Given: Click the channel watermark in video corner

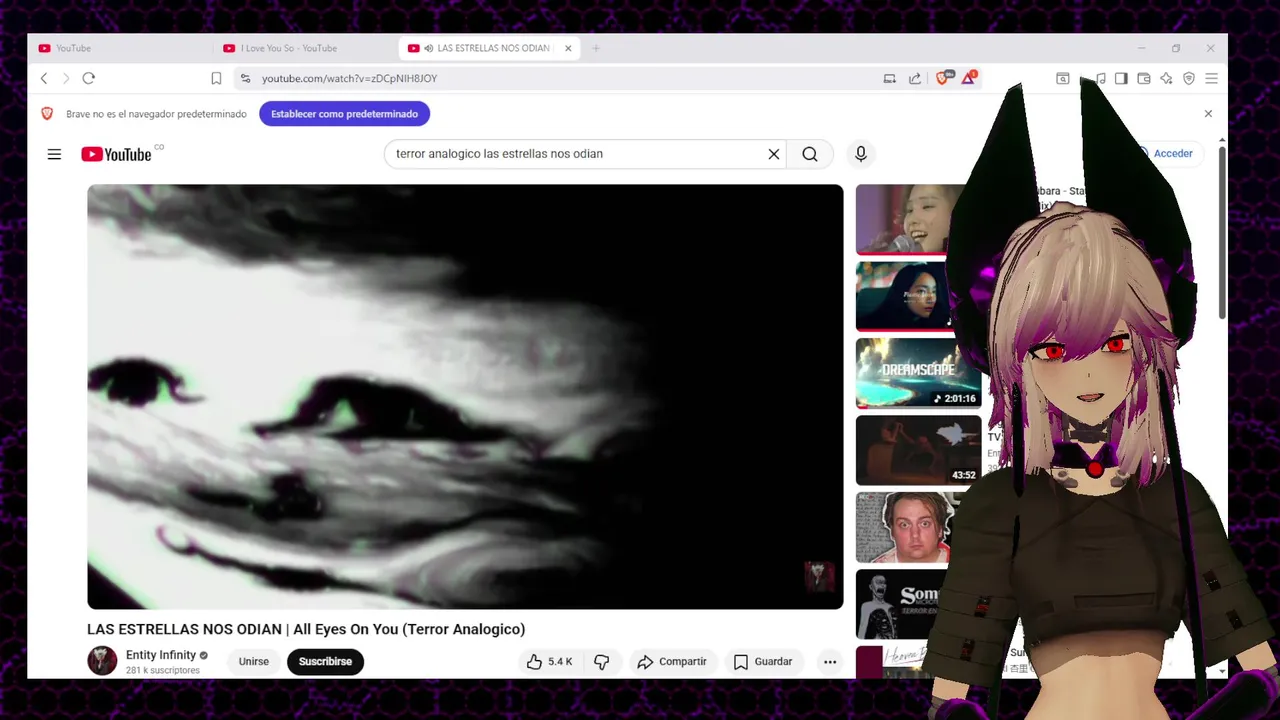Looking at the screenshot, I should 818,576.
